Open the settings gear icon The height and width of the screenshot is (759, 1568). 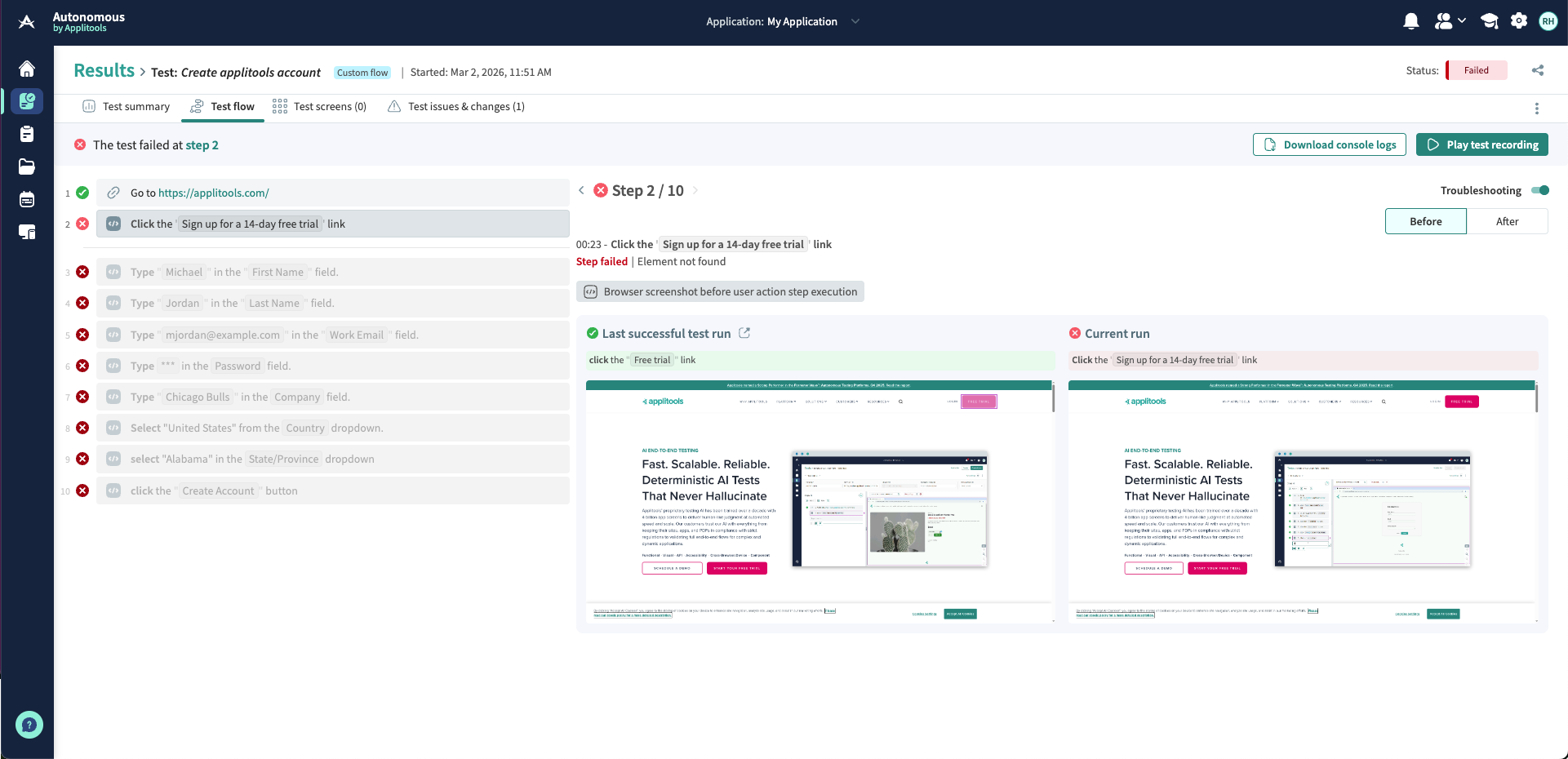coord(1518,22)
